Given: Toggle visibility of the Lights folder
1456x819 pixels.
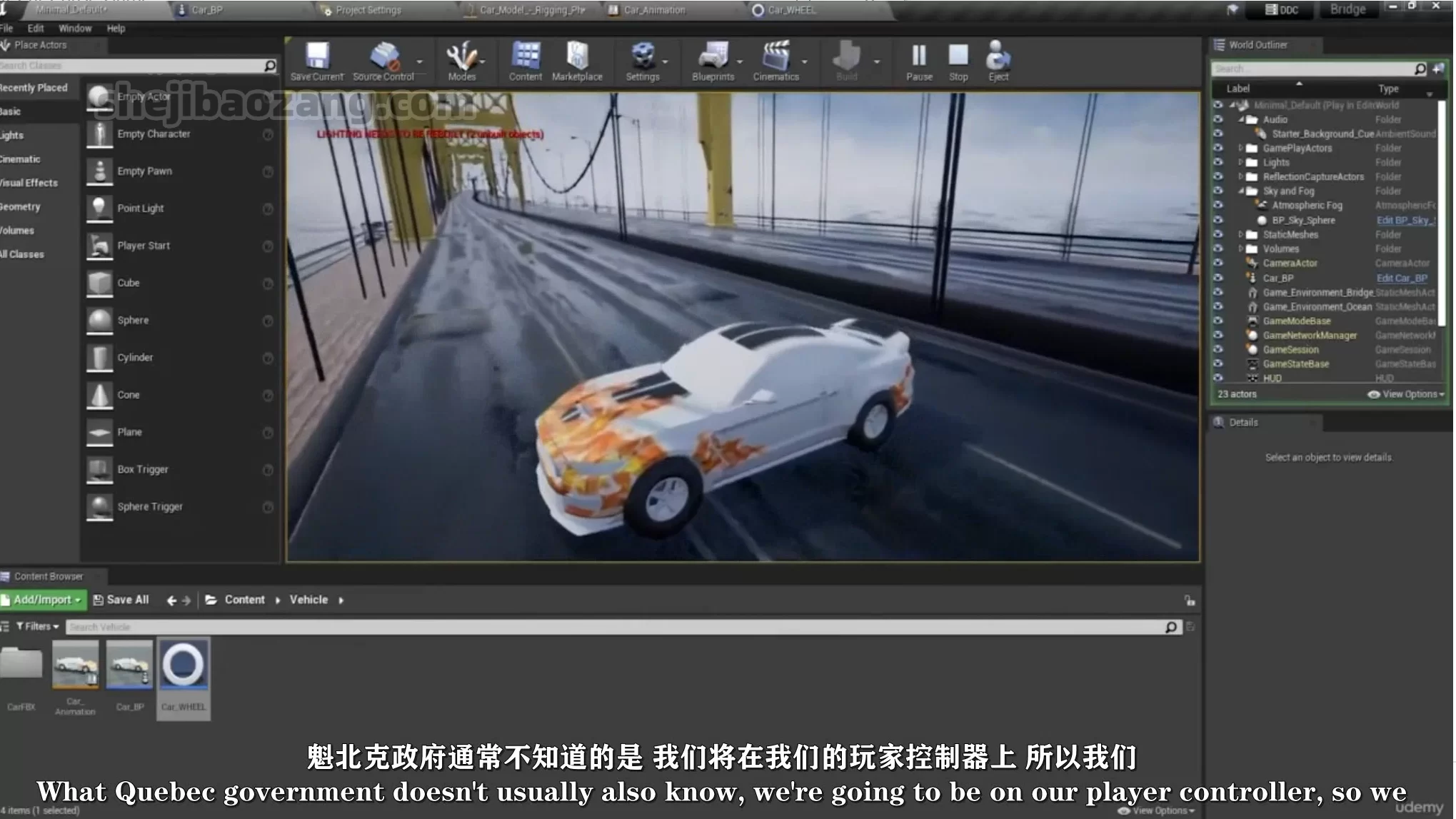Looking at the screenshot, I should [1218, 162].
